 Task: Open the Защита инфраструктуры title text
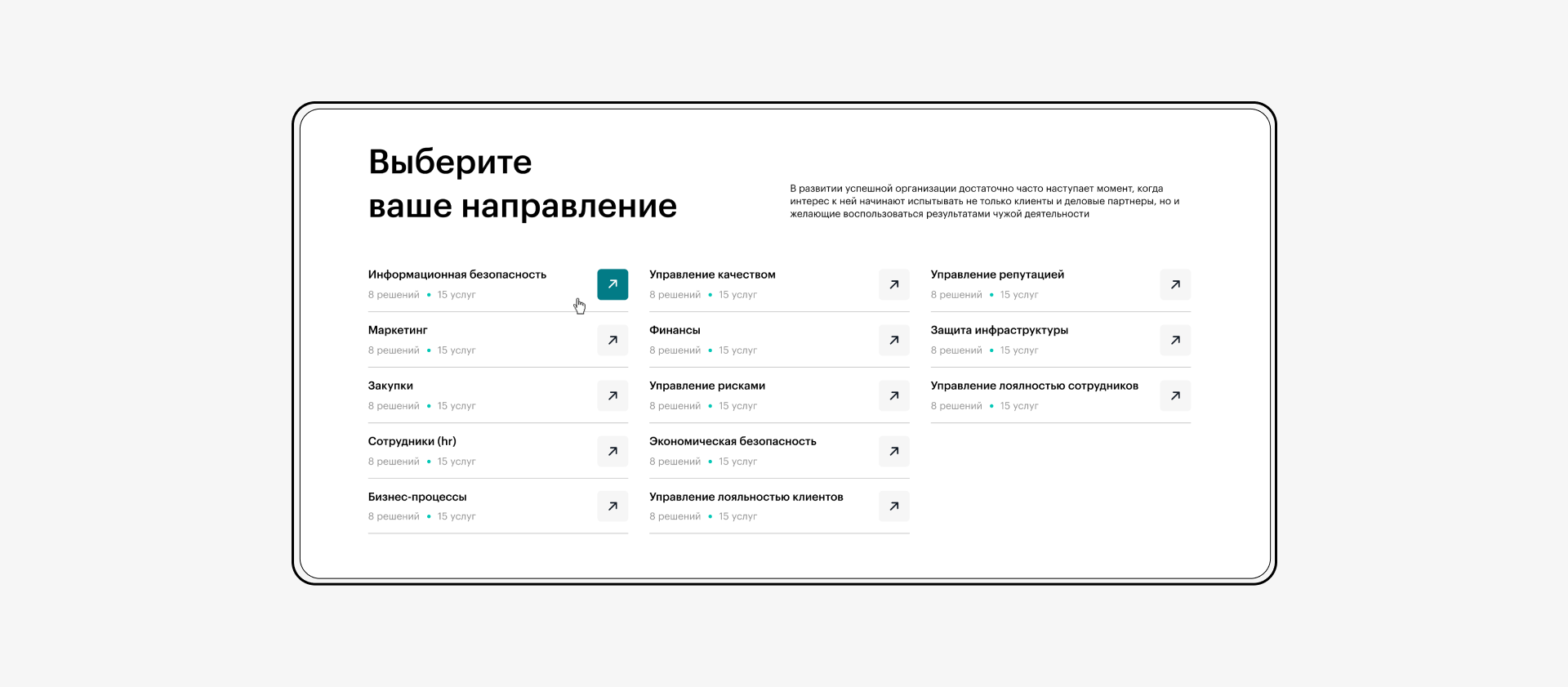999,330
